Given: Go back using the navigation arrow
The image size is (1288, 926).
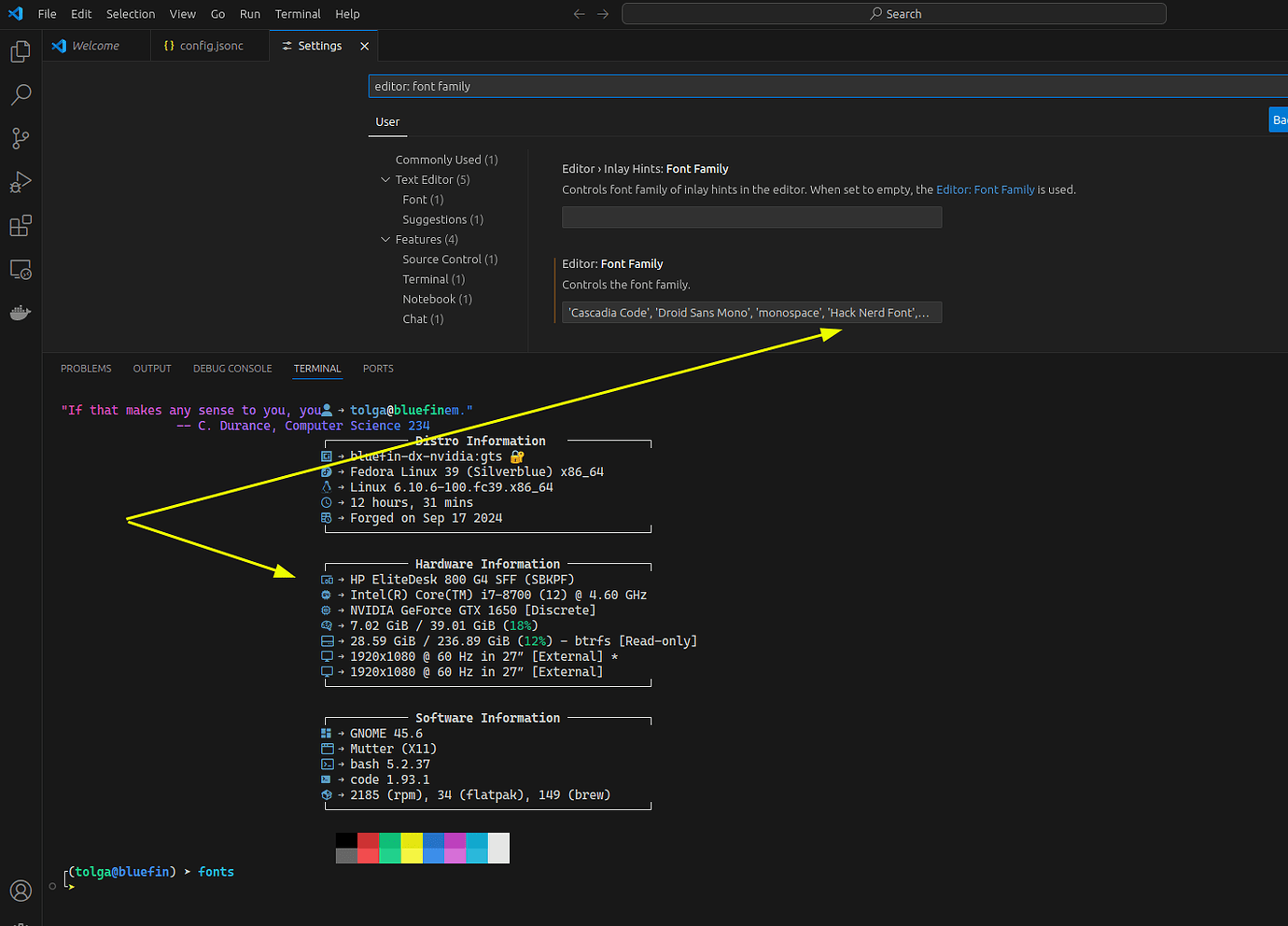Looking at the screenshot, I should pos(579,14).
